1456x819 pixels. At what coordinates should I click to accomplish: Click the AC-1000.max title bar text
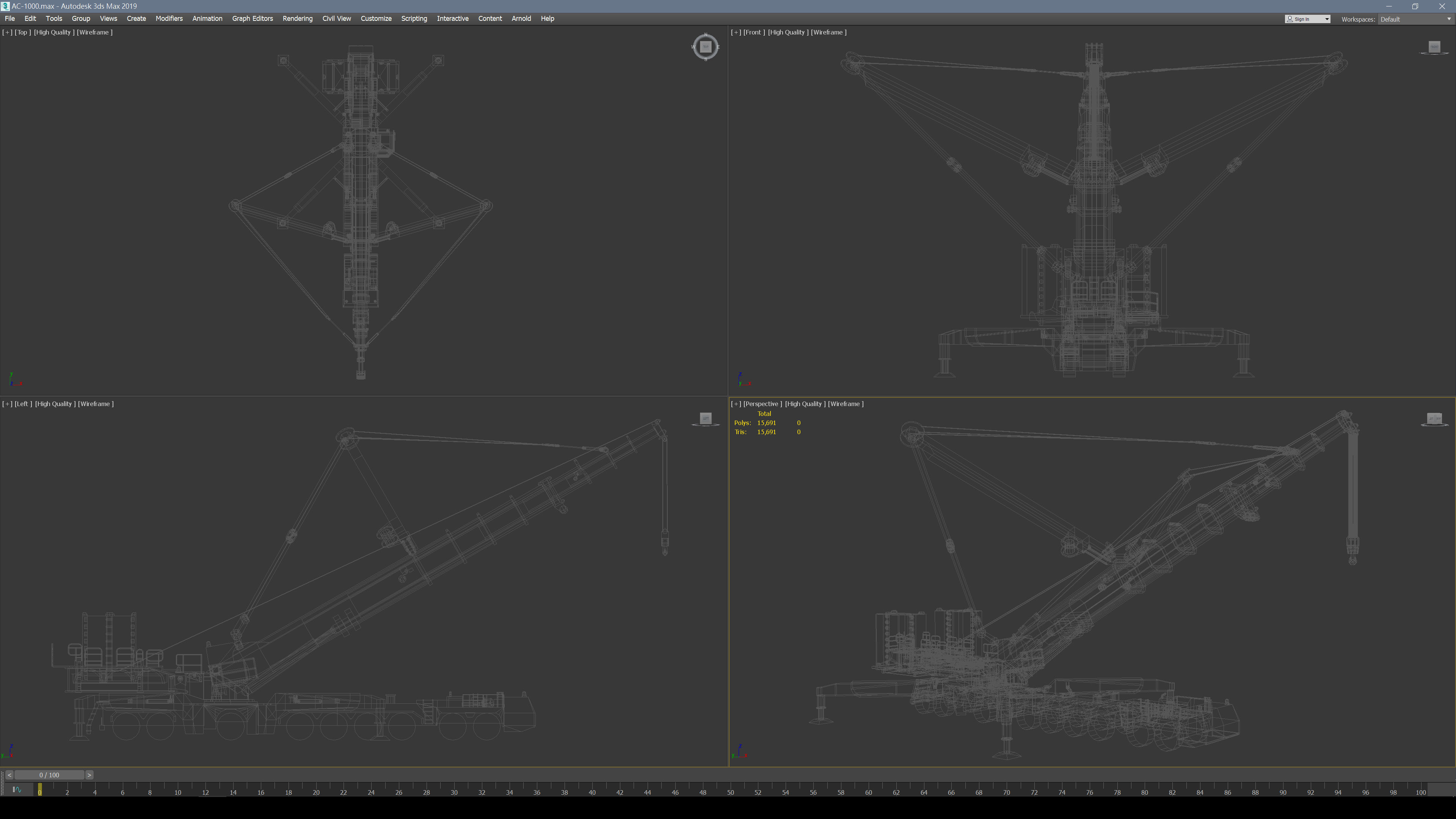coord(74,6)
